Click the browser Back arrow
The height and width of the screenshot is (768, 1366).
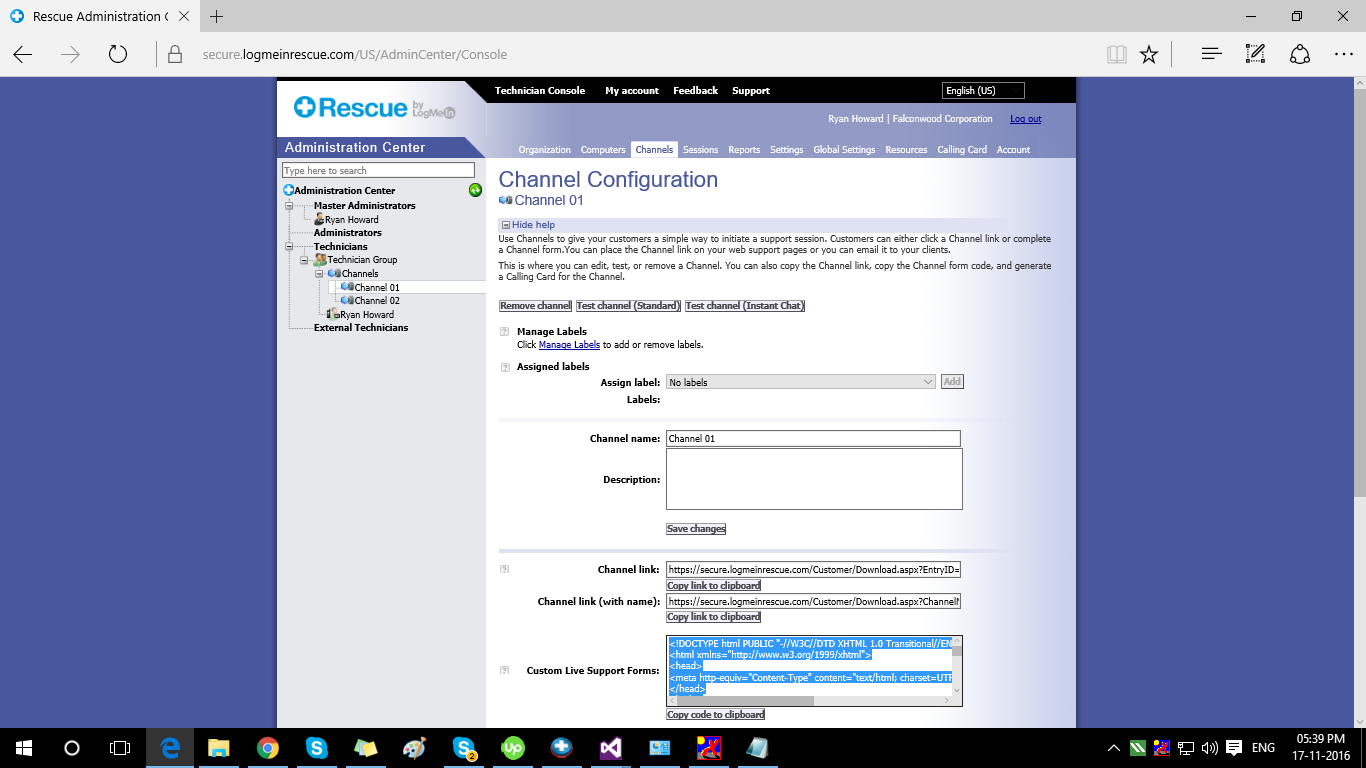[23, 55]
